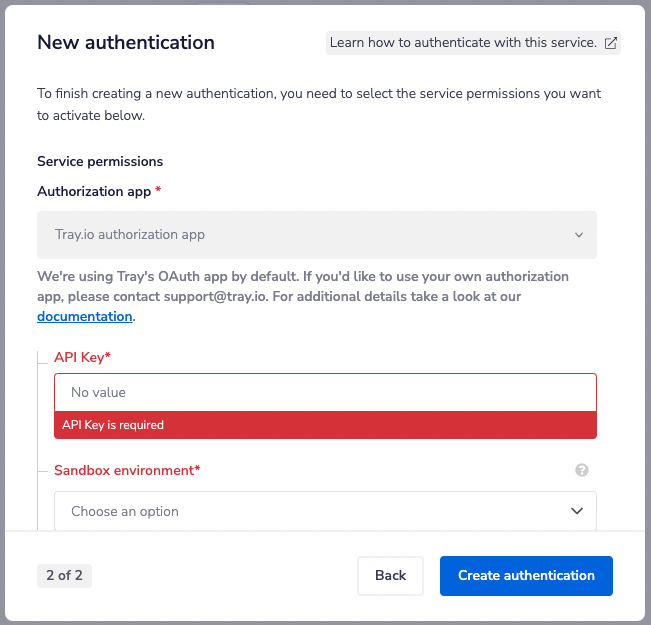This screenshot has width=651, height=625.
Task: Click the 'Authorization app *' label
Action: [99, 191]
